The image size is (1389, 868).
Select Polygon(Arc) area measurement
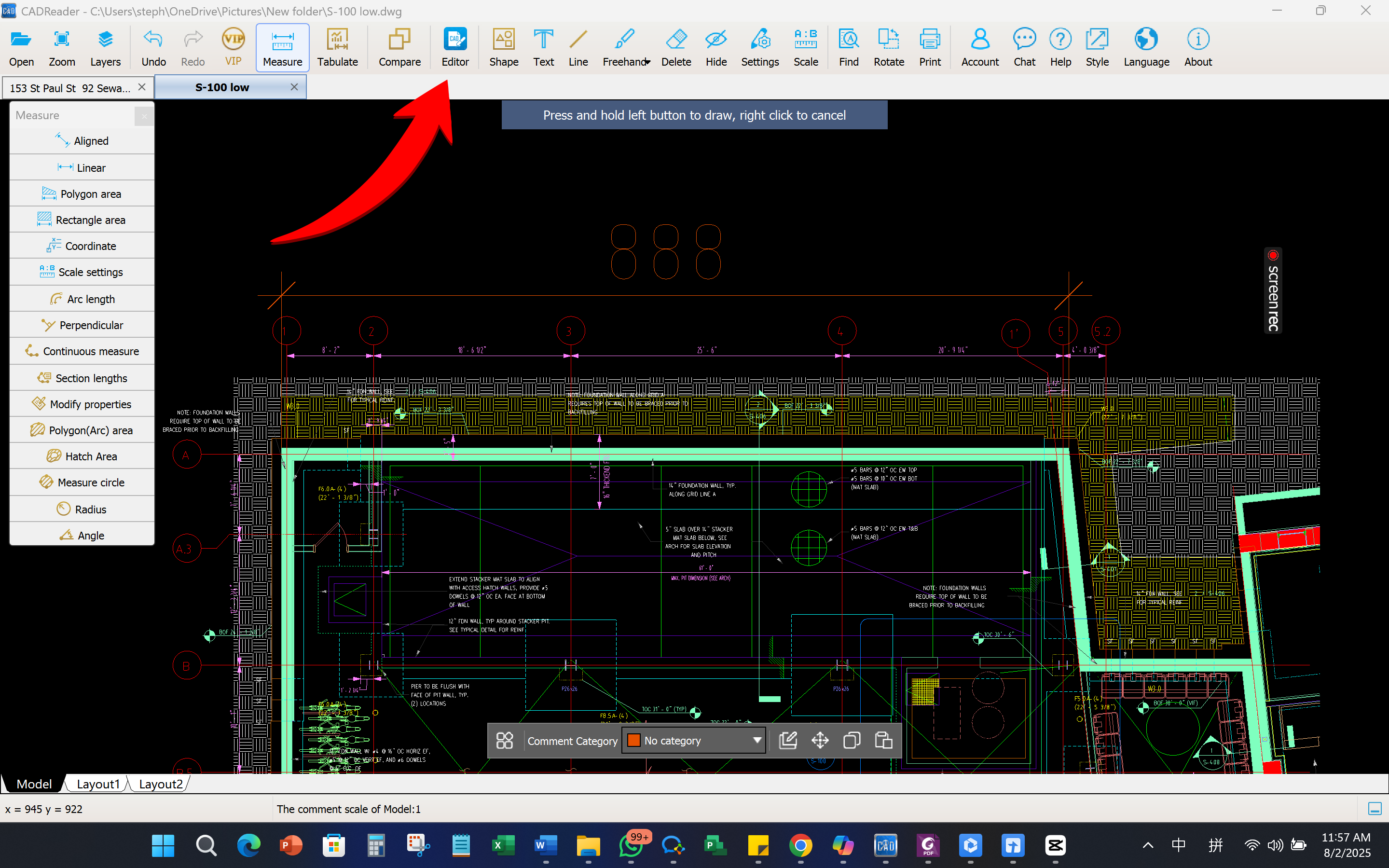click(82, 430)
